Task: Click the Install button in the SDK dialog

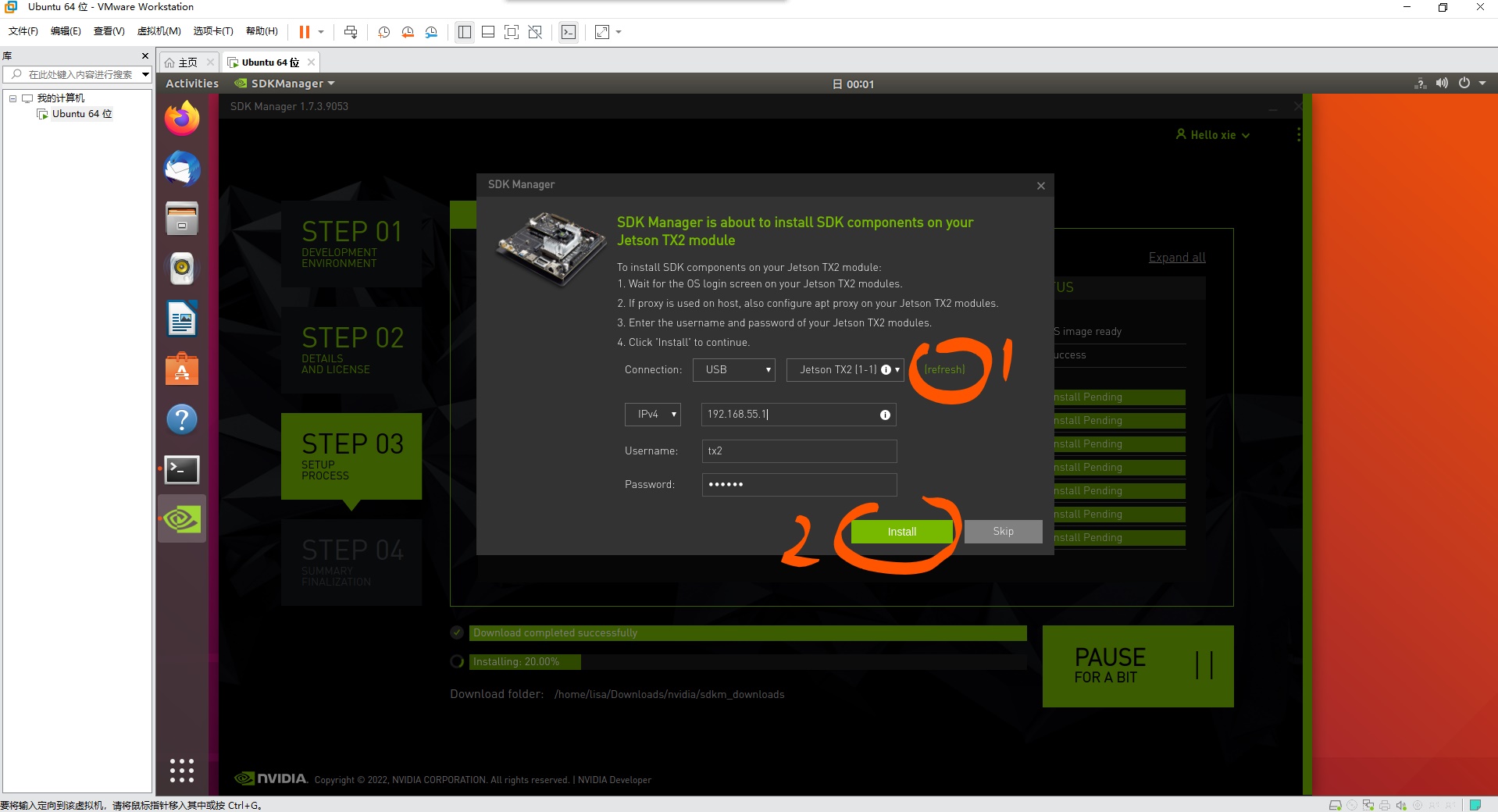Action: [x=901, y=532]
